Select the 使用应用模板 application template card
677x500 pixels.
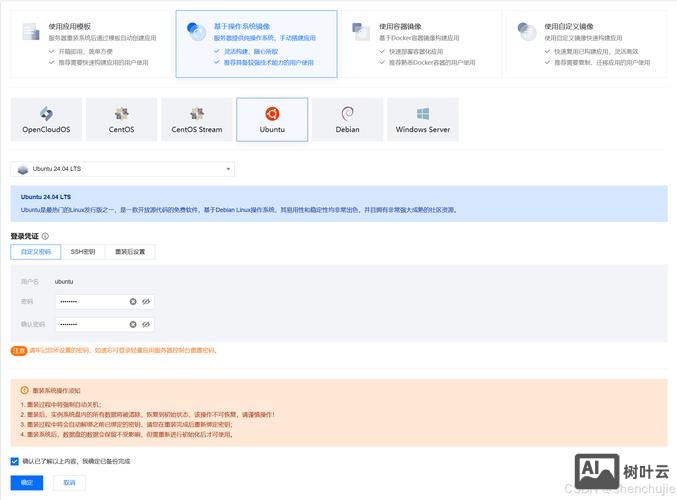coord(91,44)
